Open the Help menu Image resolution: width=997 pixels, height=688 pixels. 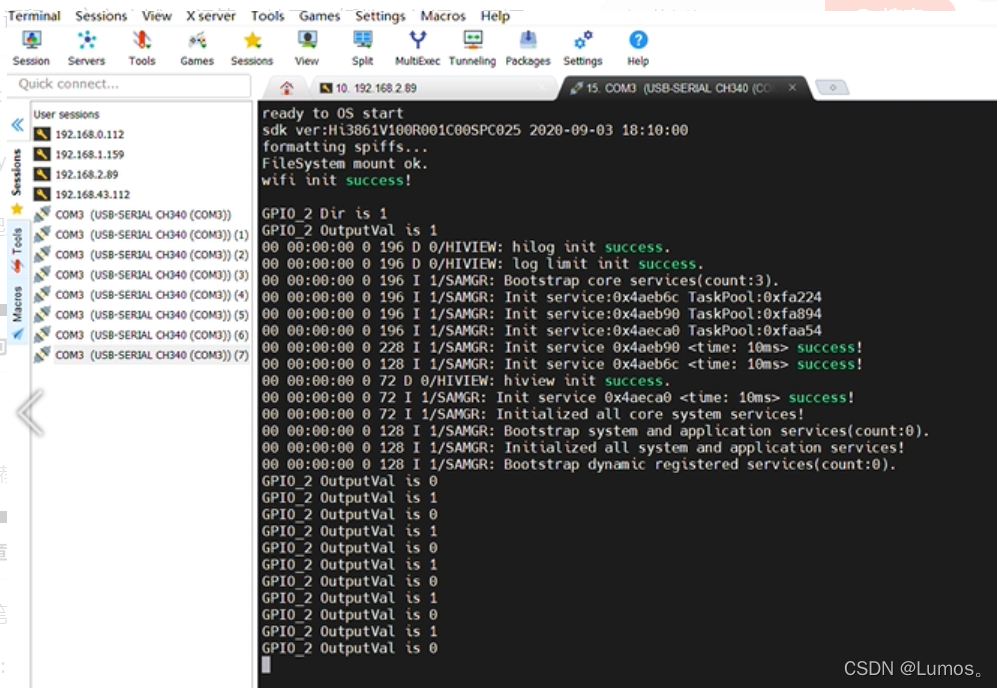point(495,16)
